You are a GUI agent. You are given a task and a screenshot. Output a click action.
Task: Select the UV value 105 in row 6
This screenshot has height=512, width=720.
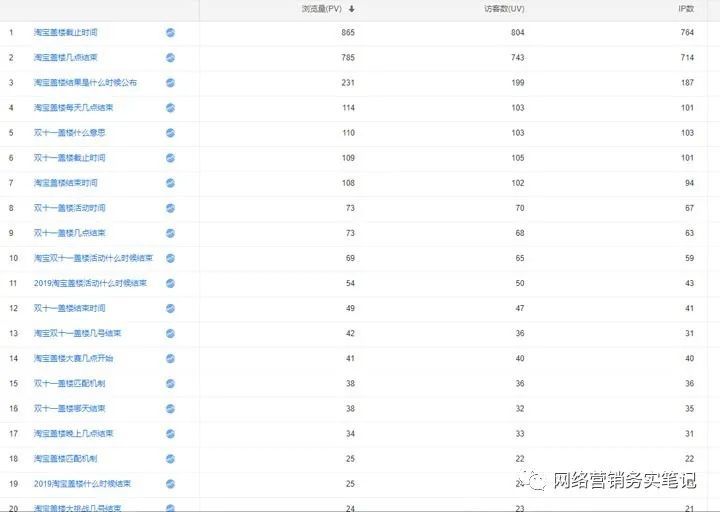[x=518, y=158]
